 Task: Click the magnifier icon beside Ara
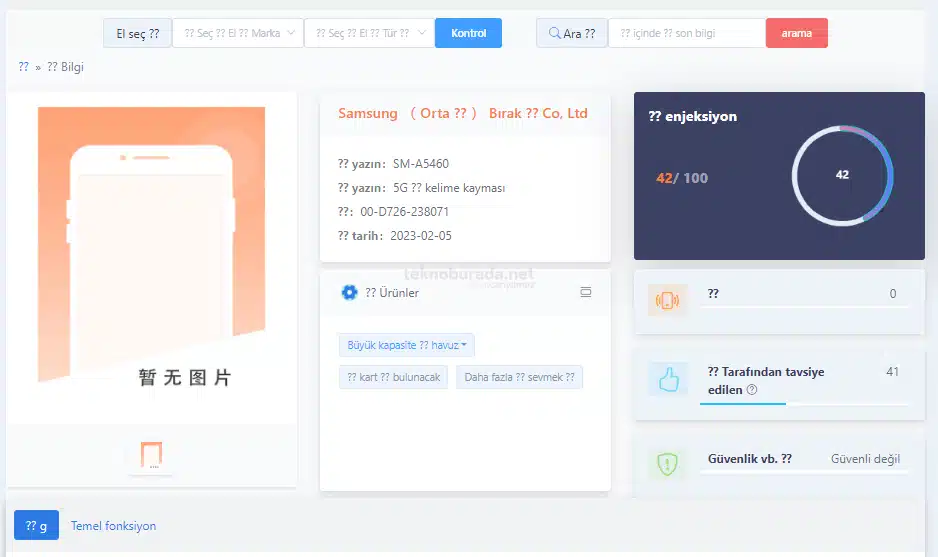click(x=555, y=33)
